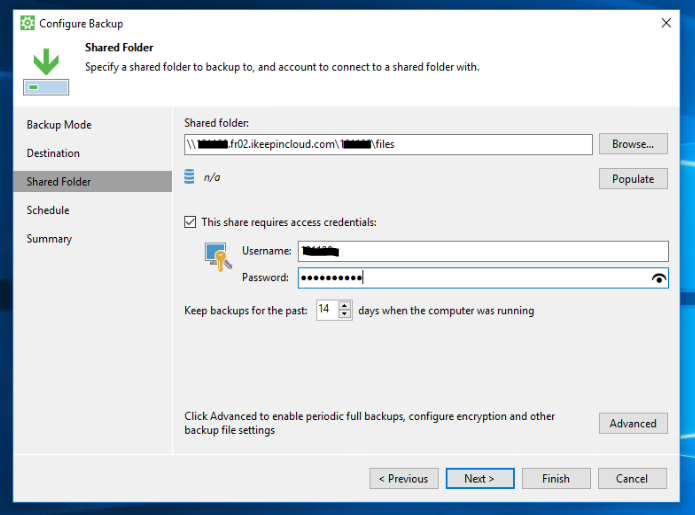The width and height of the screenshot is (695, 515).
Task: Click the 'Keep backups for the past:' label
Action: point(246,310)
